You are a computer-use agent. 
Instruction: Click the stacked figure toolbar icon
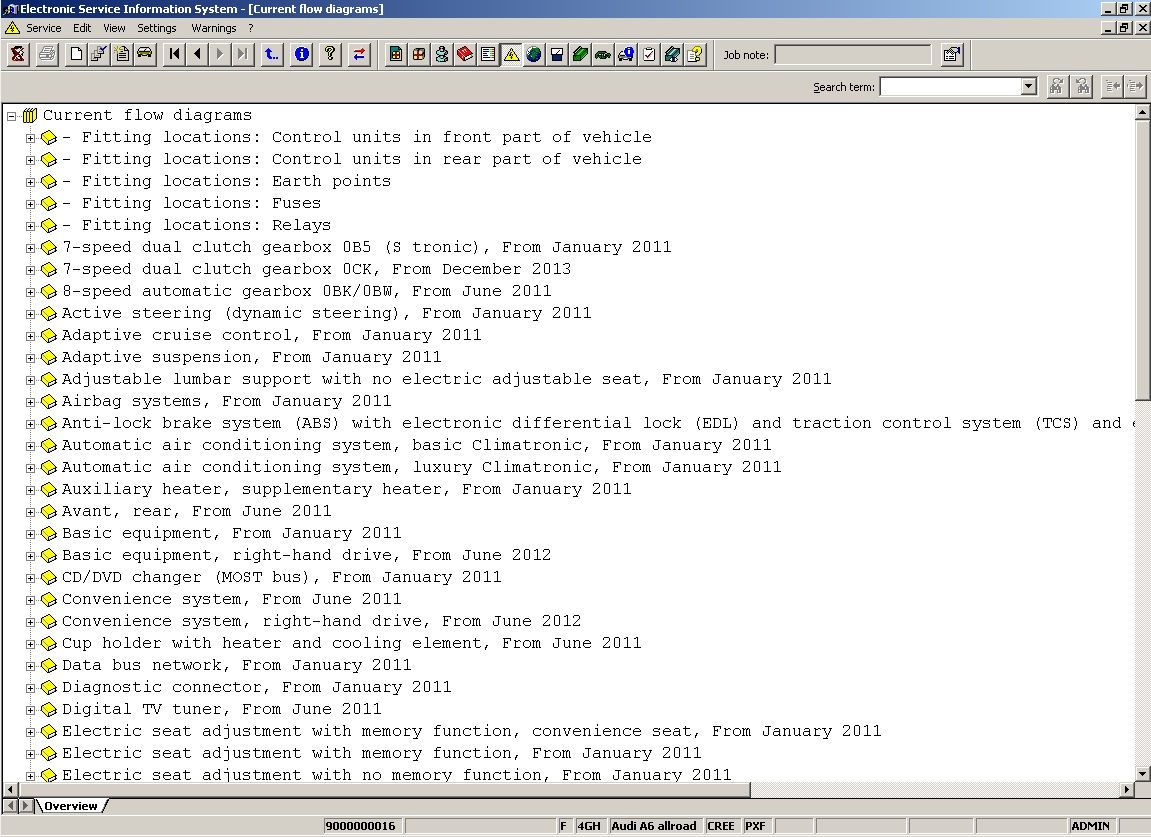(441, 54)
